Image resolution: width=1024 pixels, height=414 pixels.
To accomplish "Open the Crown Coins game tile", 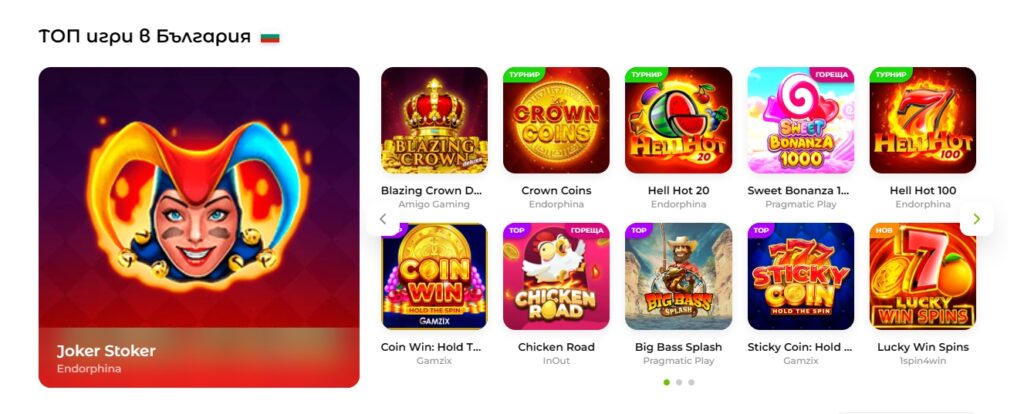I will 556,120.
